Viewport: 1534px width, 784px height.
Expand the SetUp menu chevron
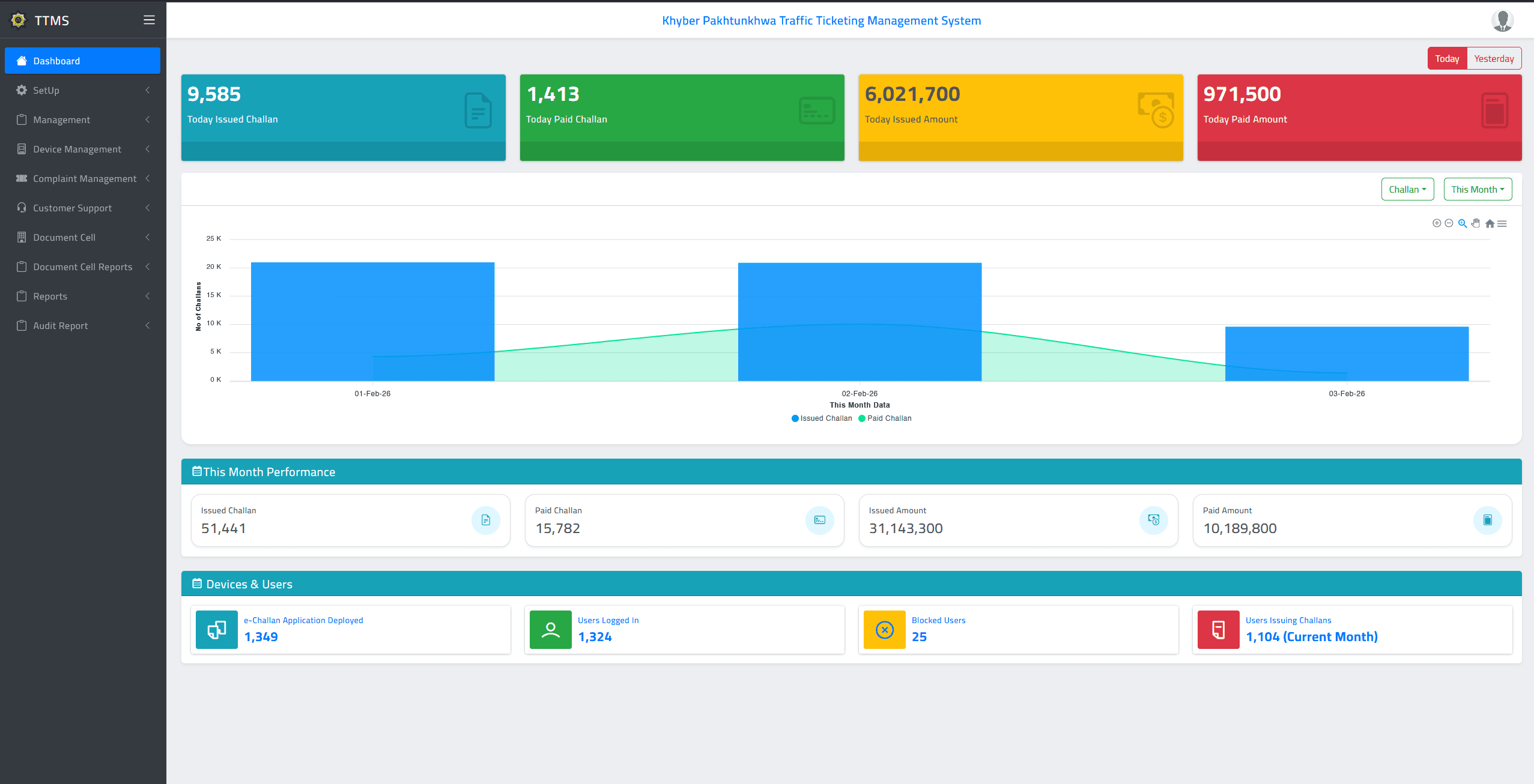tap(148, 90)
